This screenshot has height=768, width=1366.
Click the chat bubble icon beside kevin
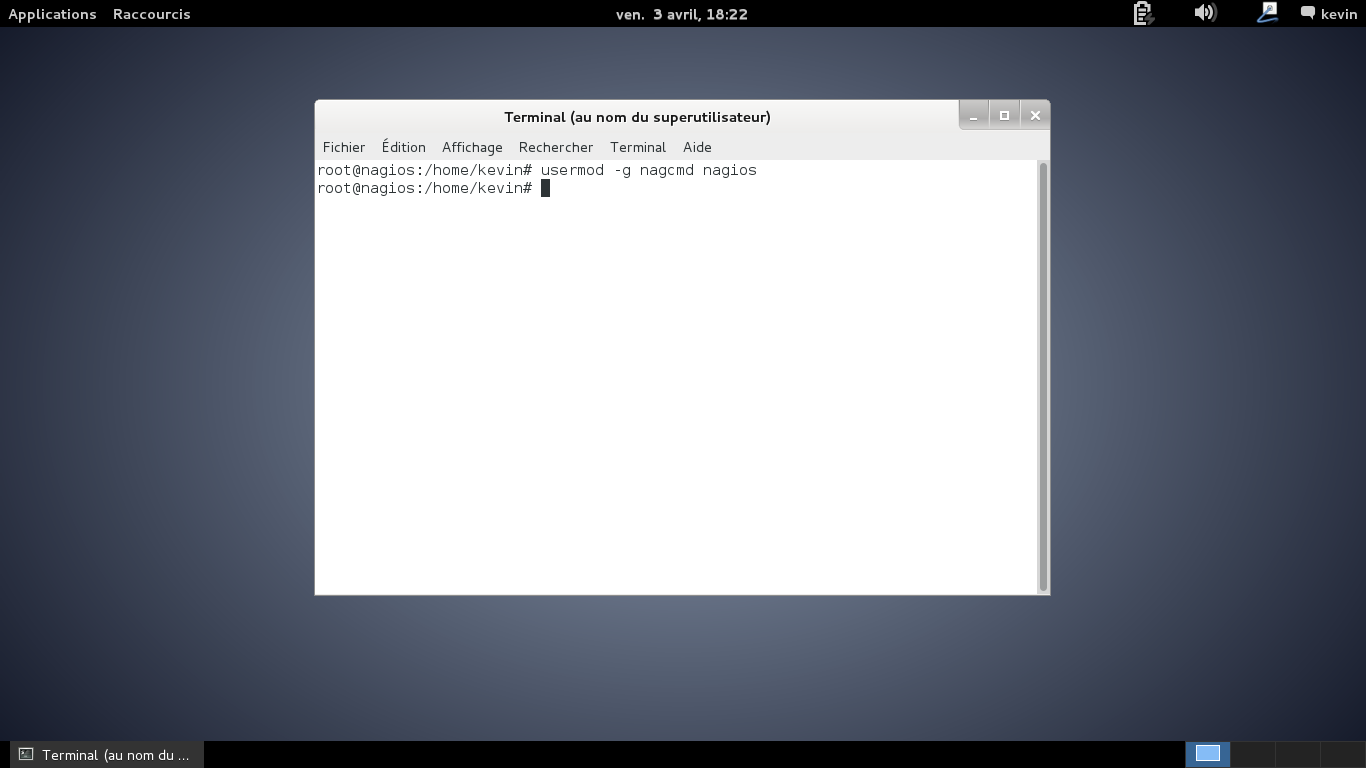(1308, 13)
